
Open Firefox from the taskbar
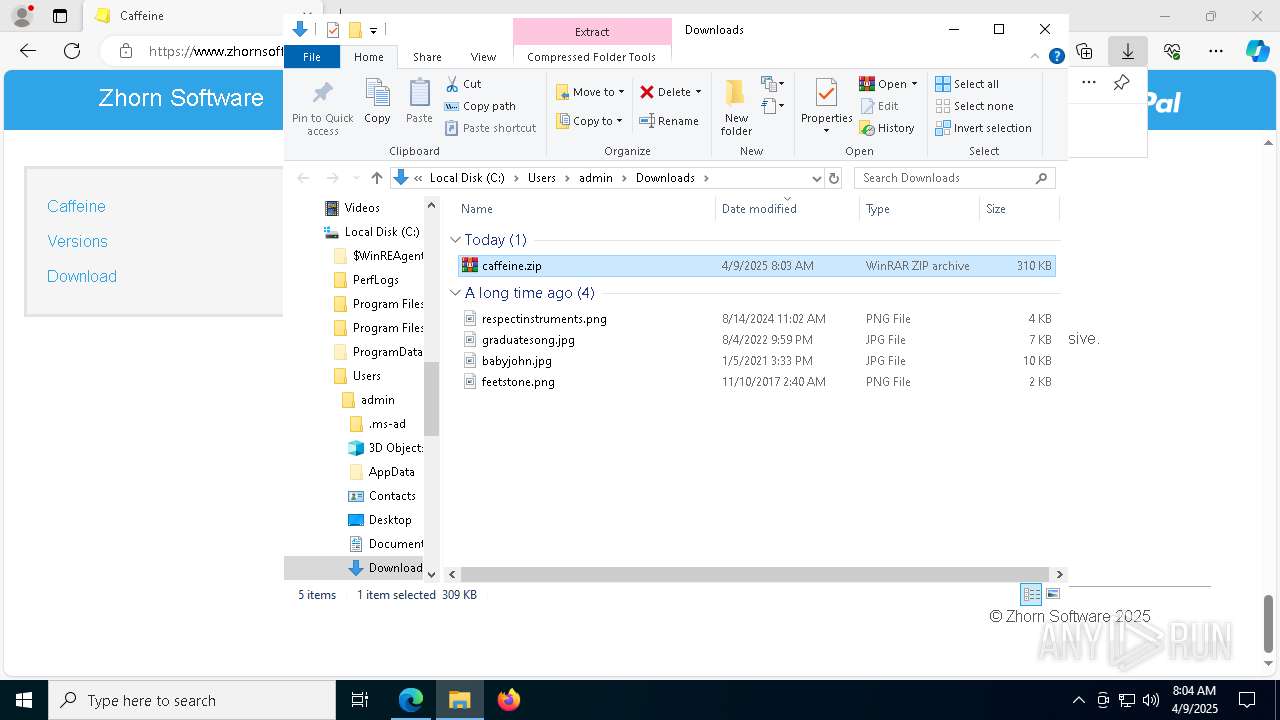coord(508,700)
